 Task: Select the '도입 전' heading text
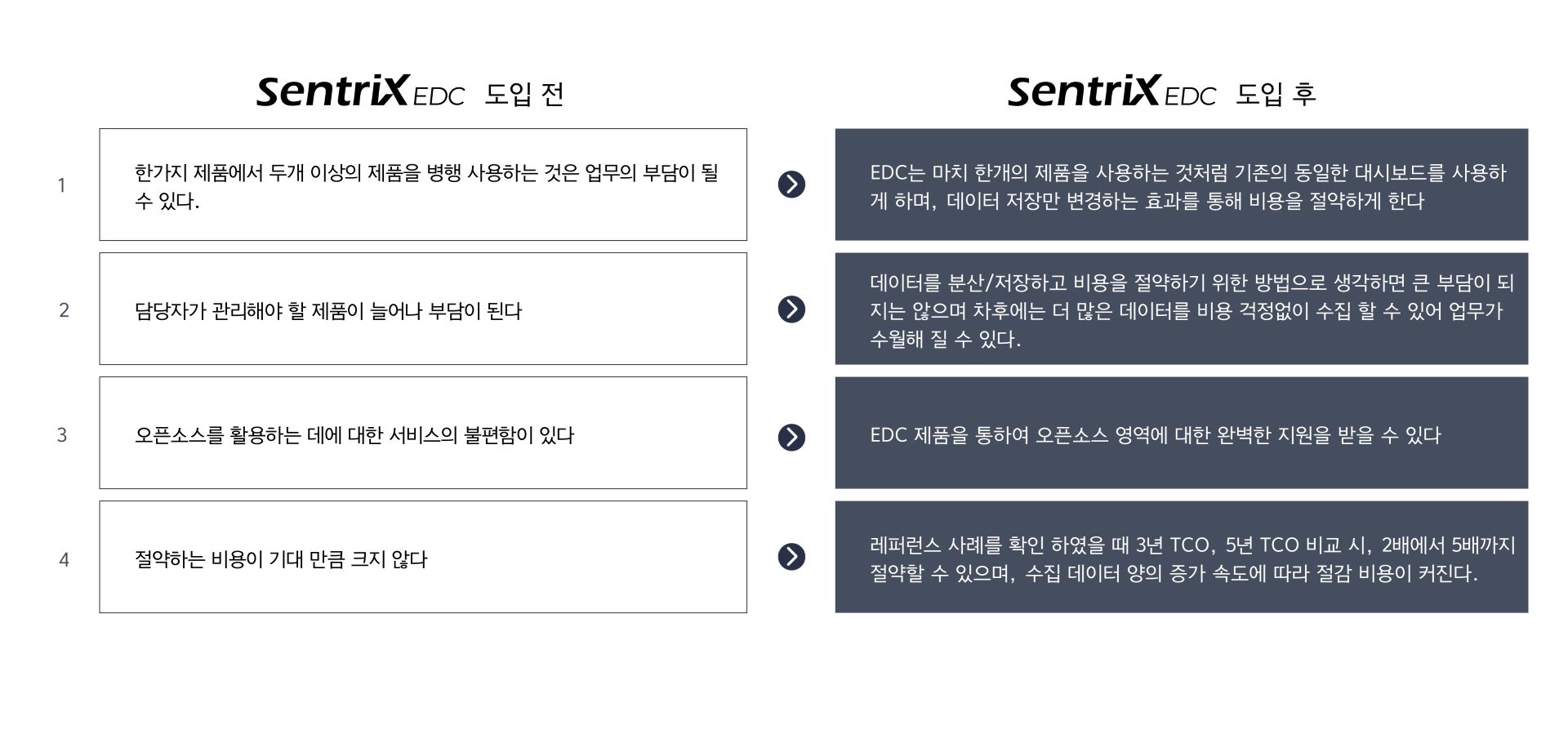click(524, 94)
